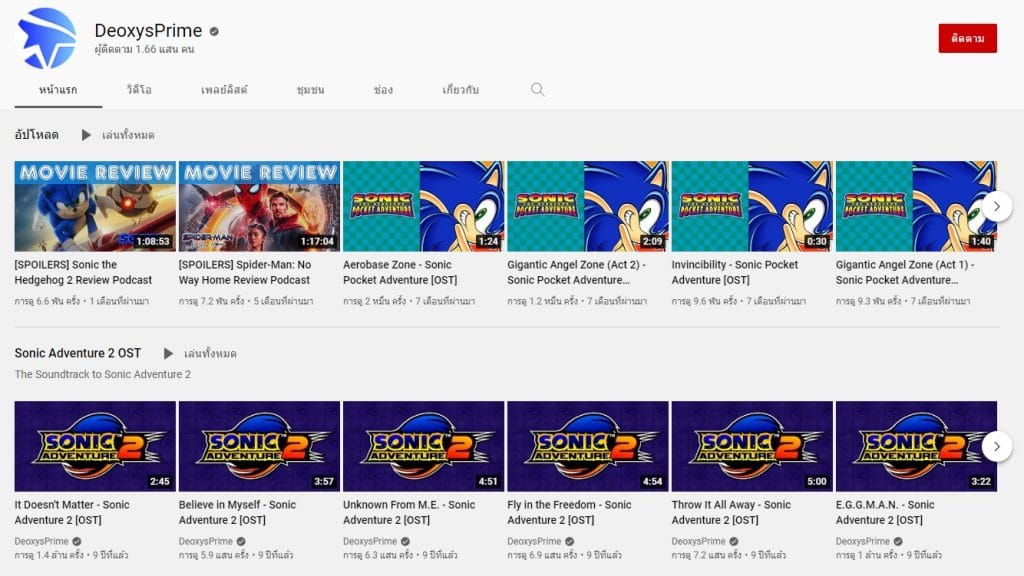Play the 3:57 Believe in Myself thumbnail
The image size is (1024, 576).
259,446
